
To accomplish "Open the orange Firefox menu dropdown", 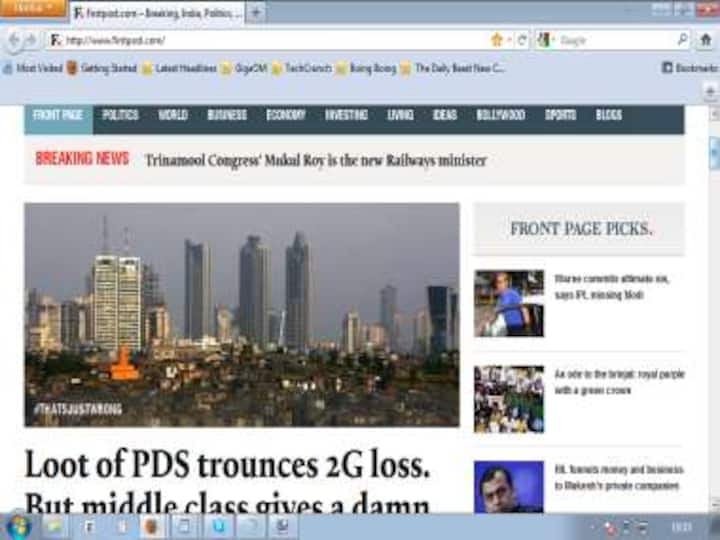I will click(32, 8).
